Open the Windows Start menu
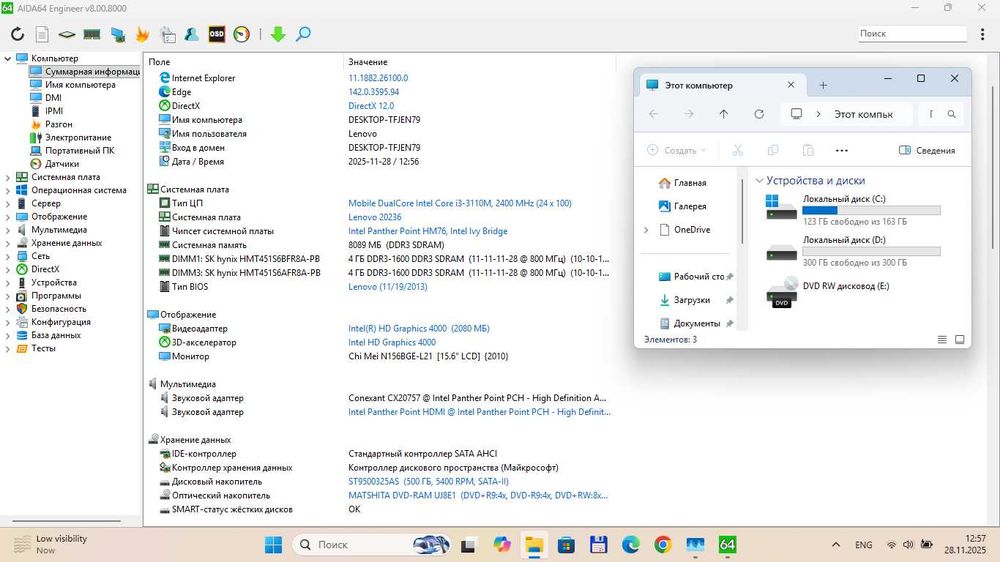This screenshot has height=562, width=1000. (x=274, y=545)
